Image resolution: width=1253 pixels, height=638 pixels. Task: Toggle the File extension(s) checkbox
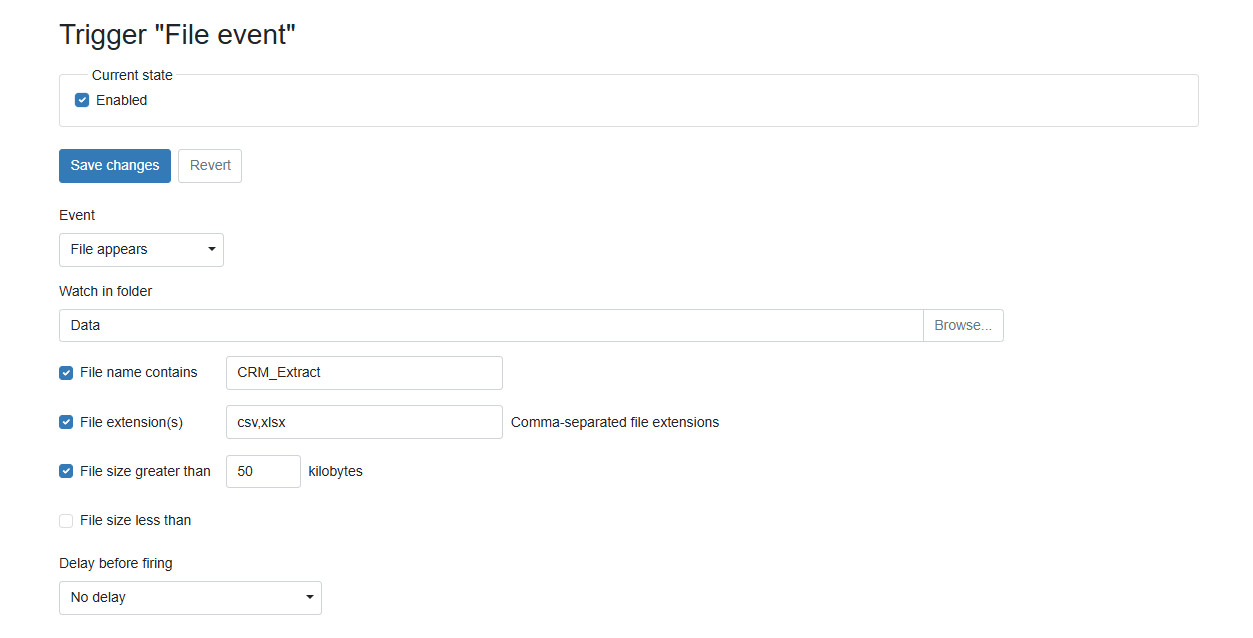coord(66,422)
